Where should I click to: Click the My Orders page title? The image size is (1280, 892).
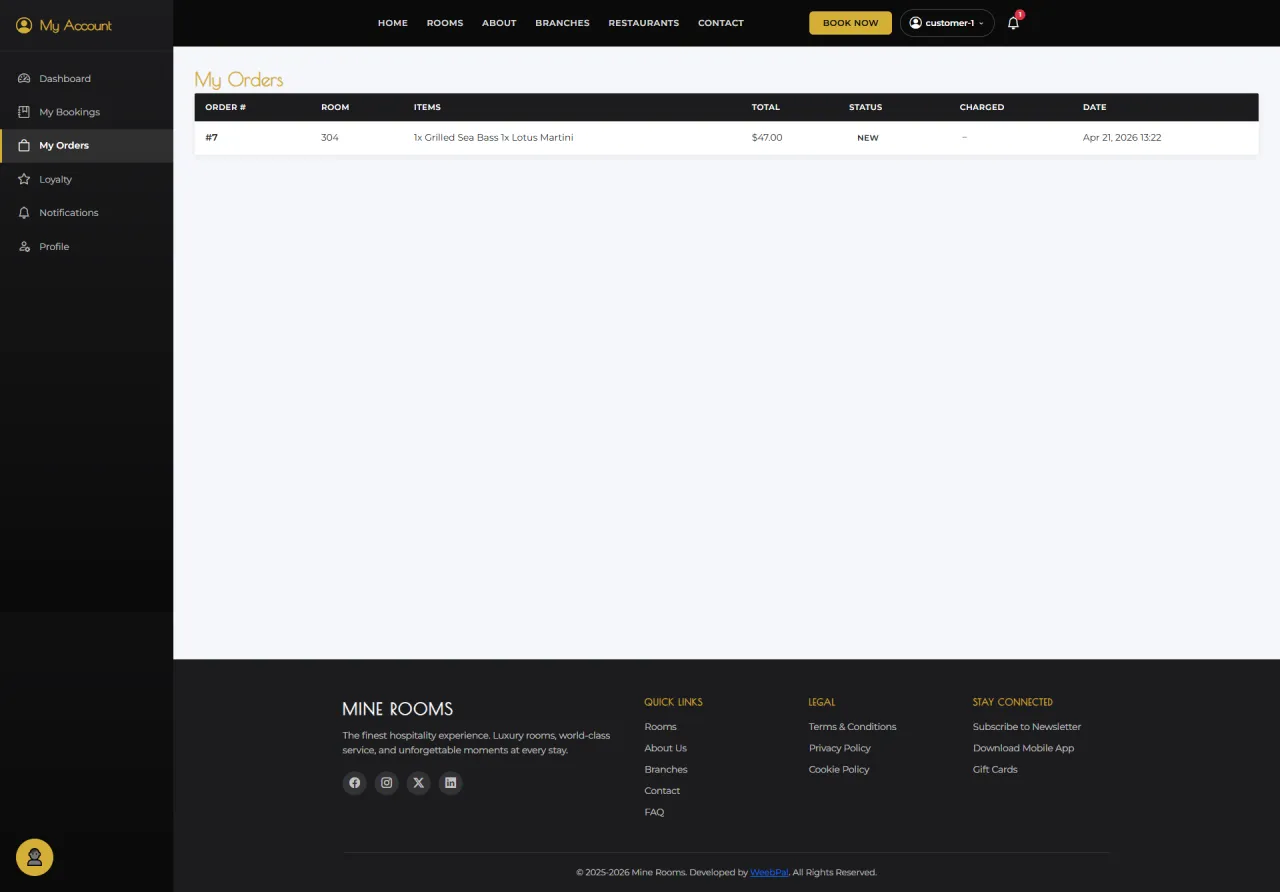239,80
